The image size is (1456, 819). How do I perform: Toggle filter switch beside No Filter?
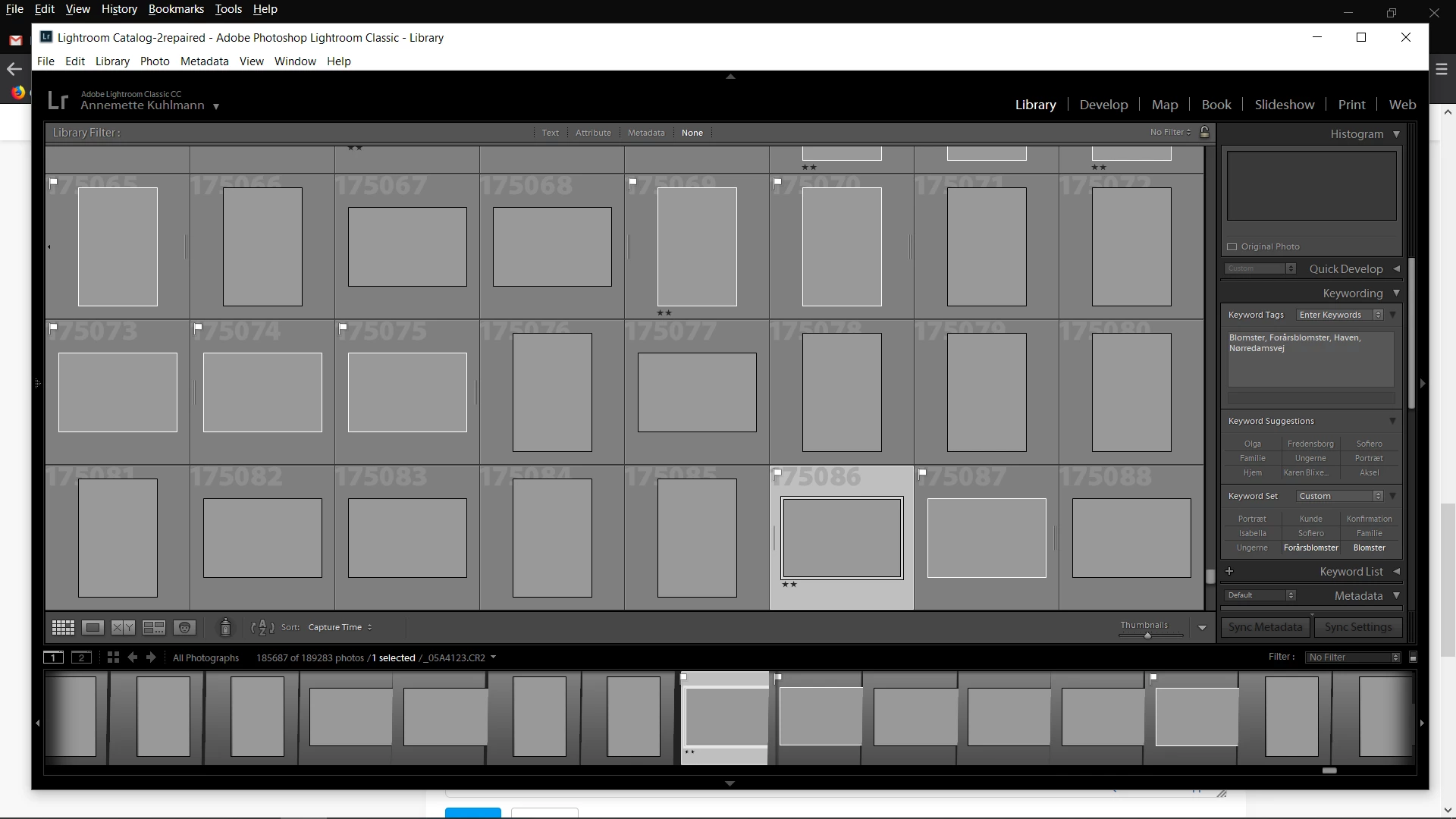tap(1413, 657)
